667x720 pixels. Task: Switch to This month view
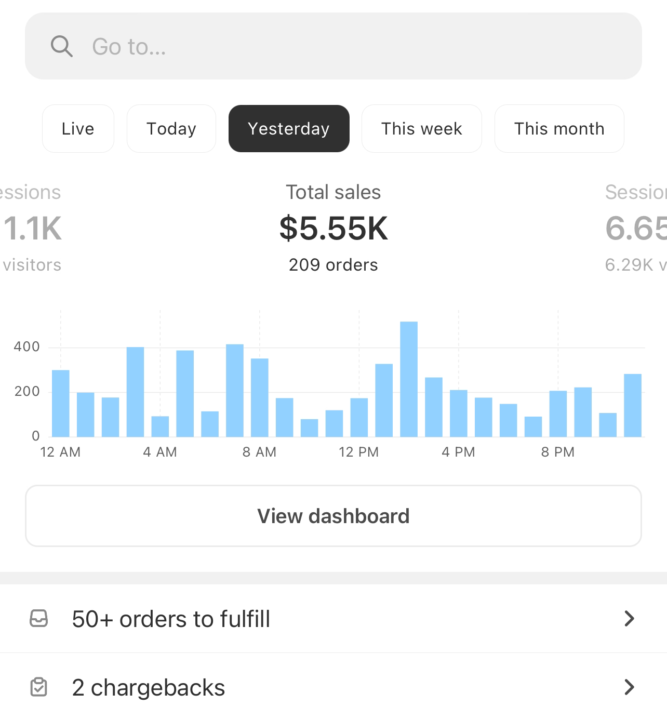click(559, 129)
